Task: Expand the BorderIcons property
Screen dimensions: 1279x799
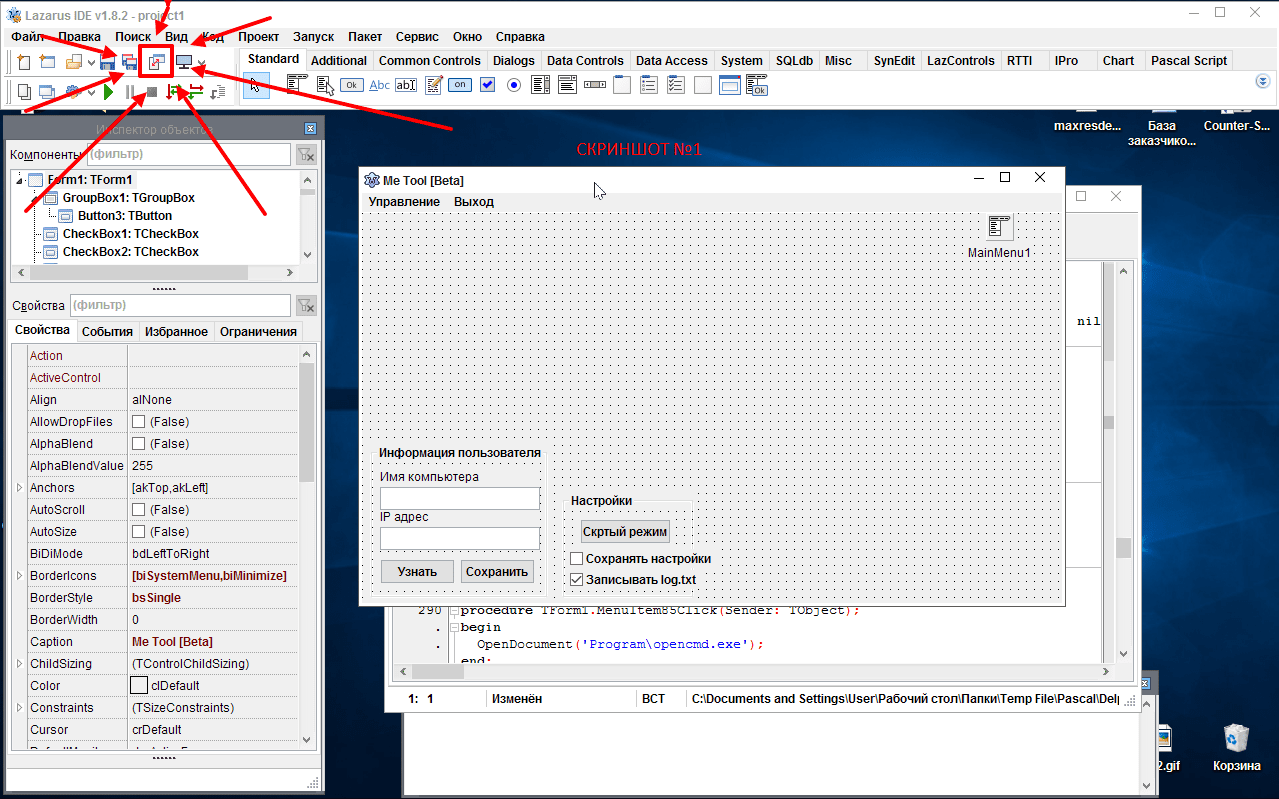Action: 20,576
